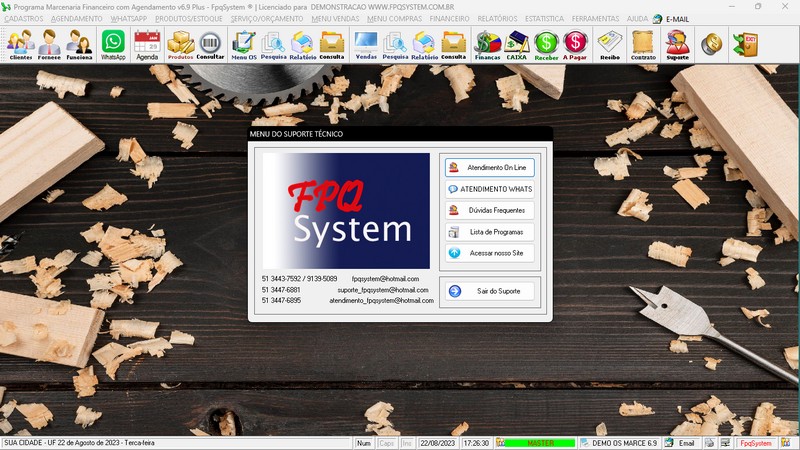Open the PRODUTOS/ESTOQUE menu
The width and height of the screenshot is (800, 450).
point(189,19)
